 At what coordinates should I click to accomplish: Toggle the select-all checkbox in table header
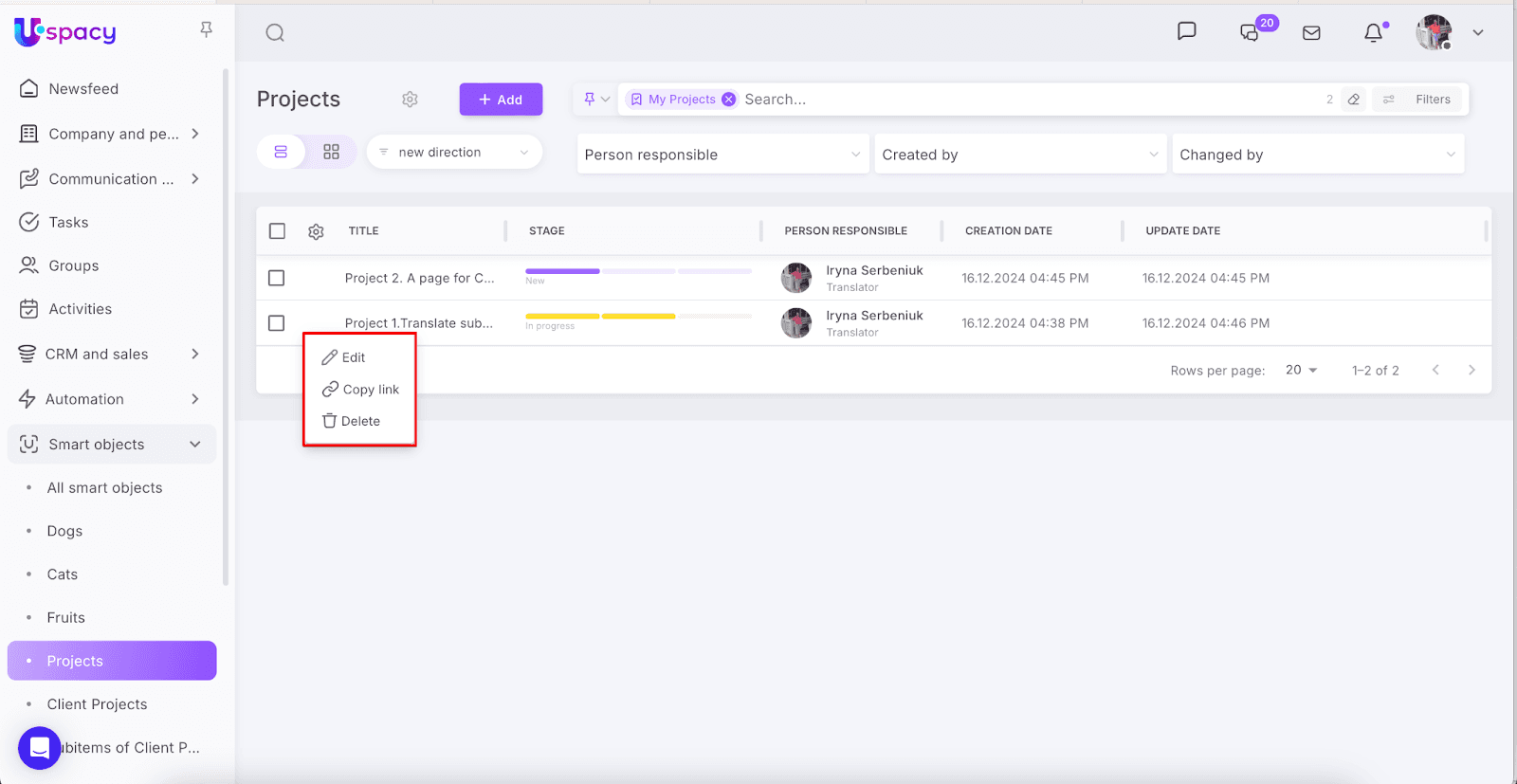click(x=277, y=231)
